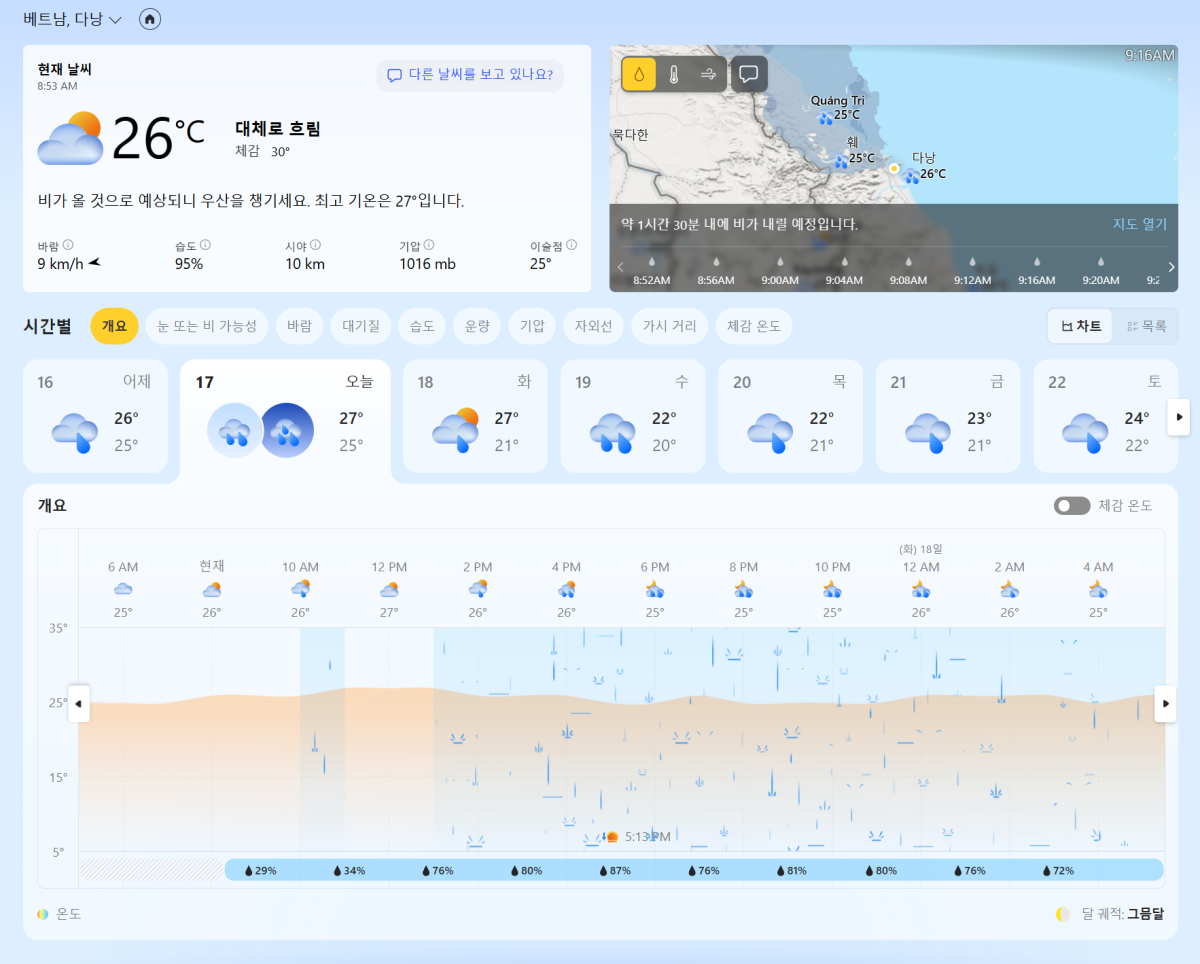Screen dimensions: 1200x964
Task: Select the wind map layer icon
Action: [x=708, y=74]
